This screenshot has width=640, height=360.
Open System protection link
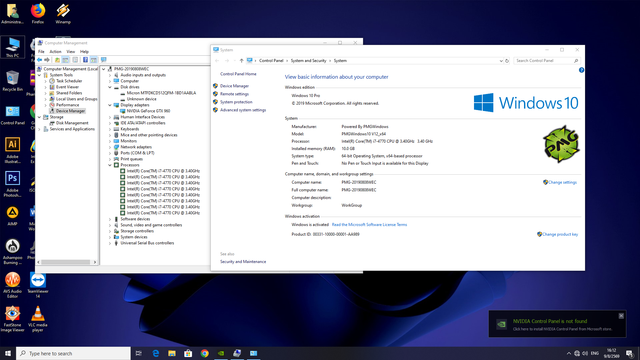tap(236, 102)
